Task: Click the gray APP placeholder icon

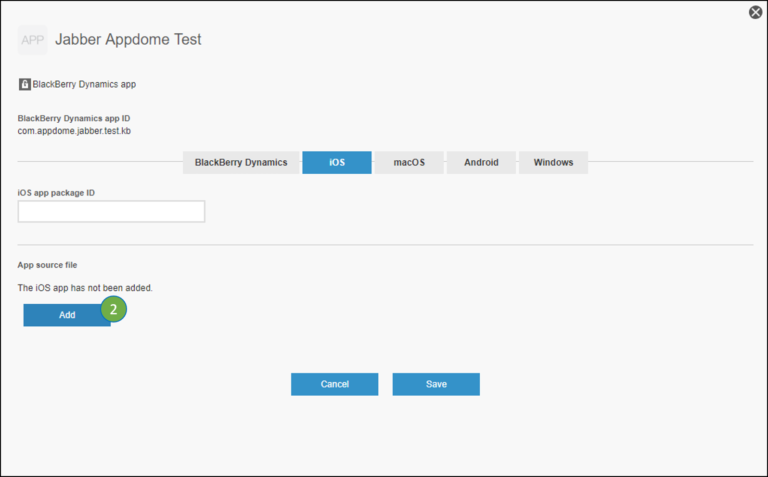Action: (x=32, y=40)
